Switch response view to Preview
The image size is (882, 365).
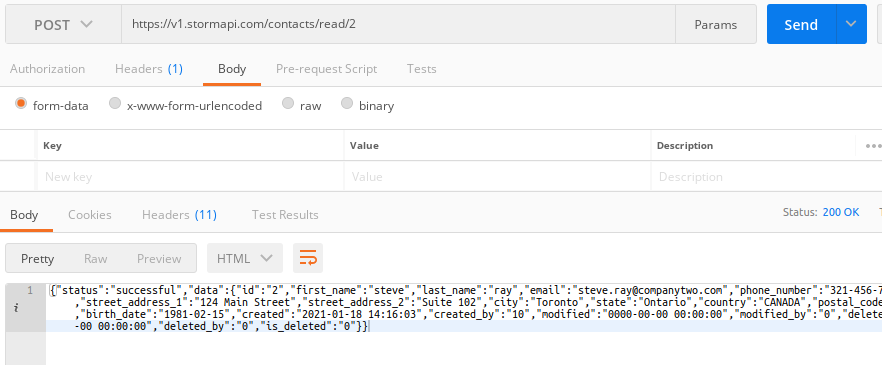click(x=159, y=259)
